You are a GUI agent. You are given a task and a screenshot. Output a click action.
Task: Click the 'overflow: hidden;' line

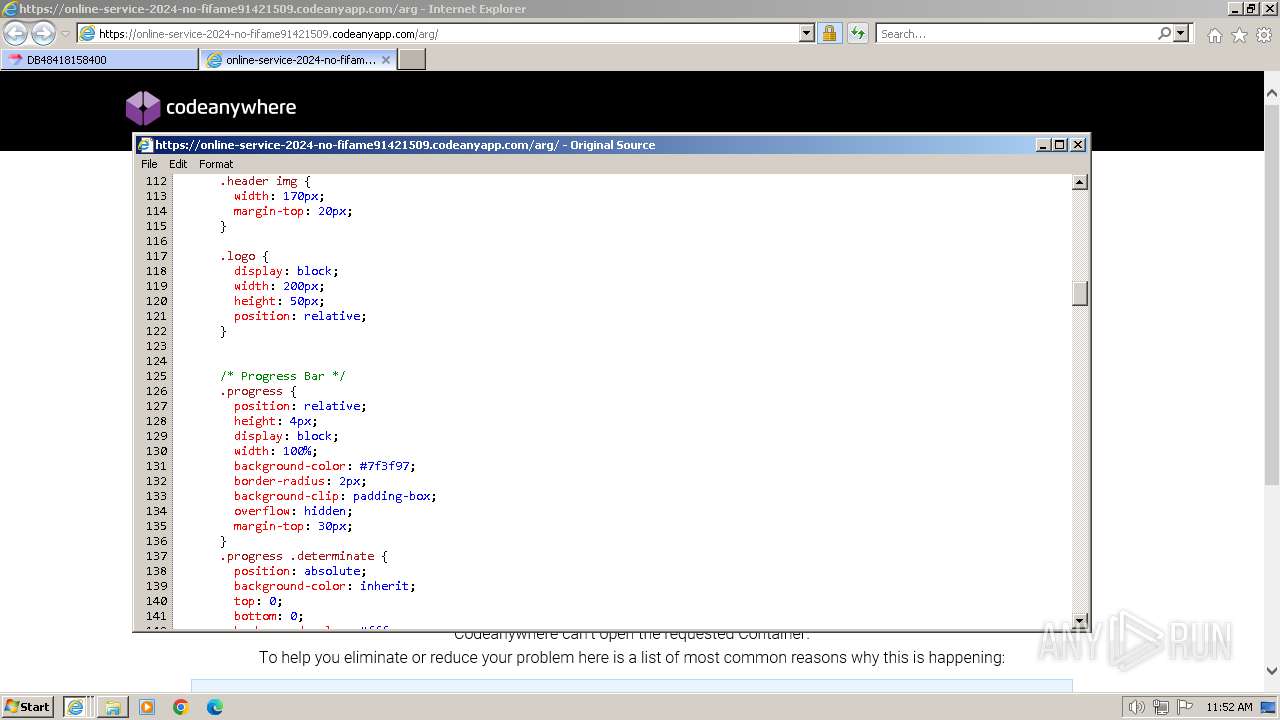coord(293,511)
